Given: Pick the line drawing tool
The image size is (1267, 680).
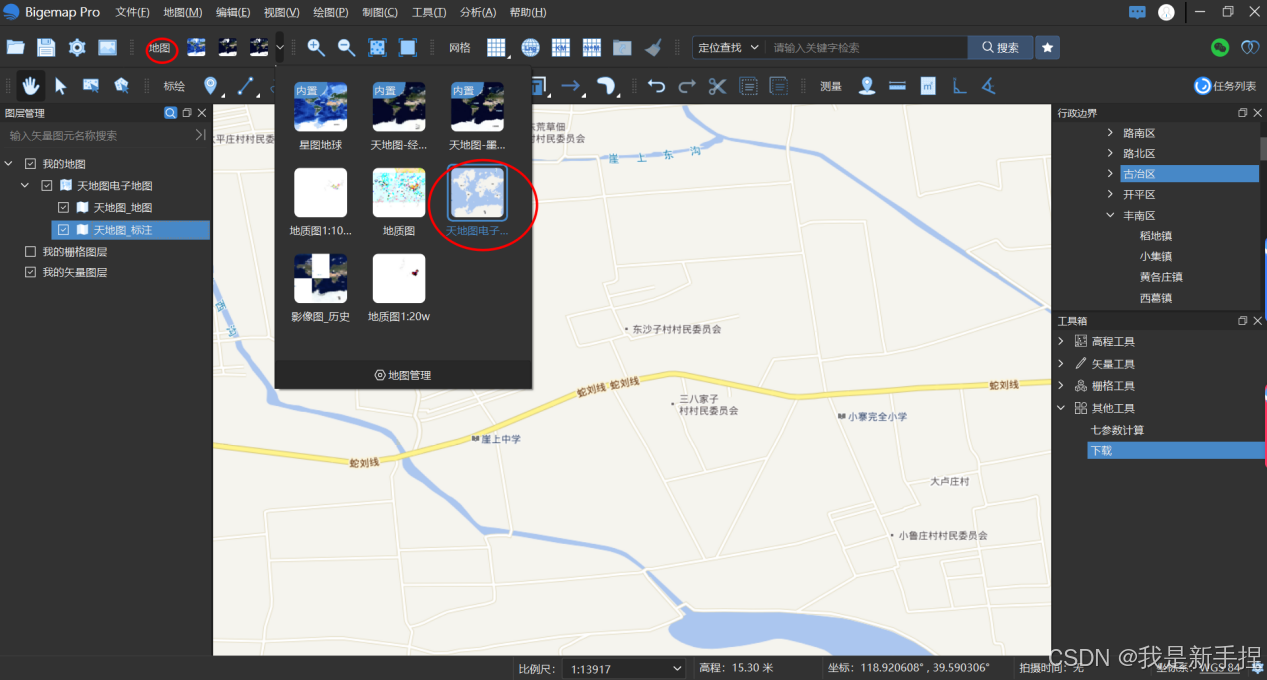Looking at the screenshot, I should tap(243, 85).
